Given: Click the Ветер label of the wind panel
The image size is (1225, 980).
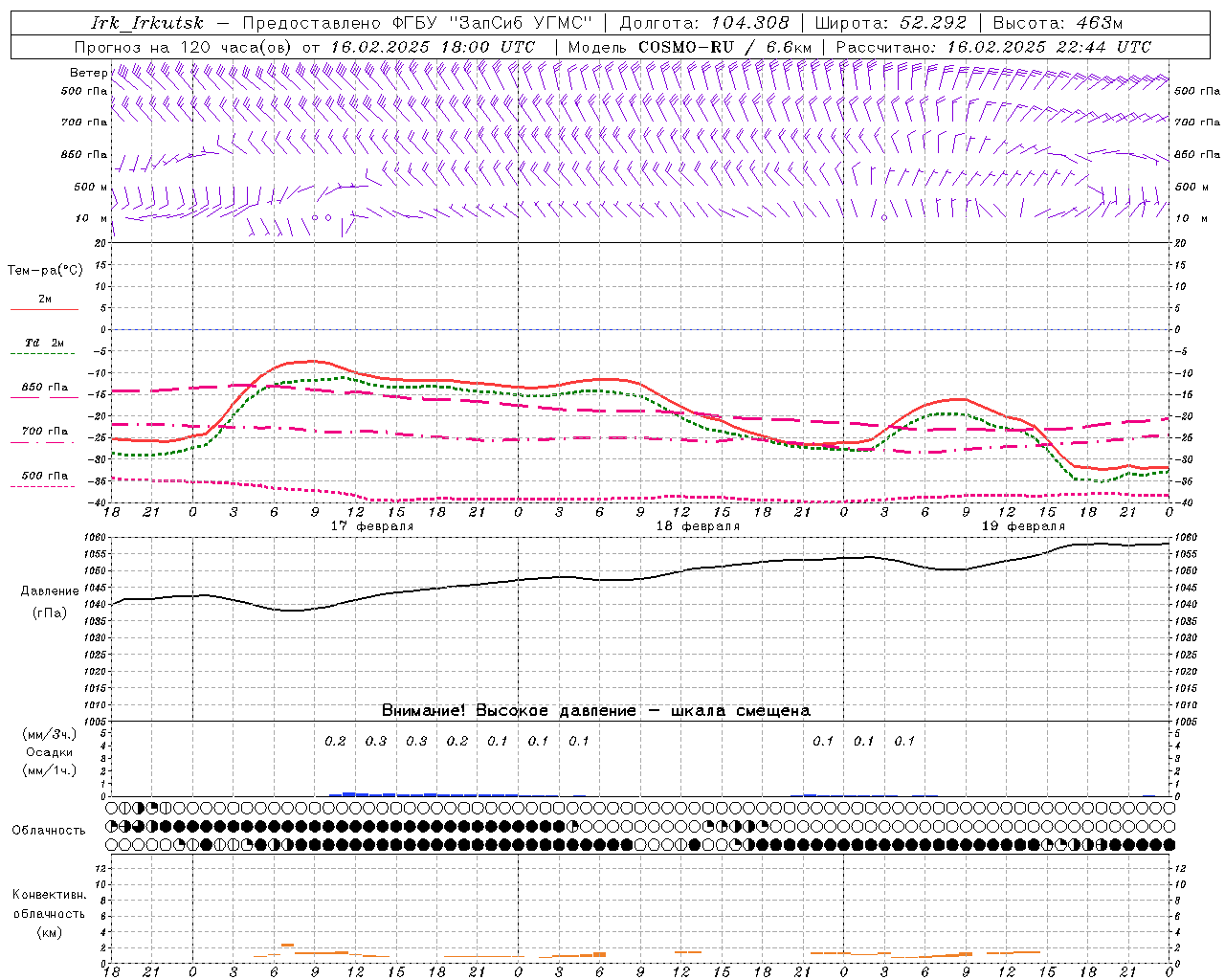Looking at the screenshot, I should [x=88, y=73].
